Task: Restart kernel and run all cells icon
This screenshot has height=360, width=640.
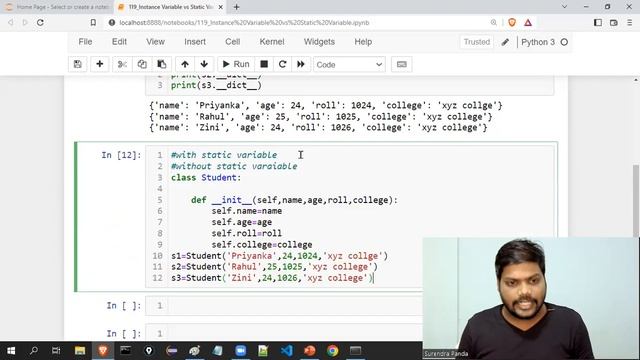Action: (301, 64)
